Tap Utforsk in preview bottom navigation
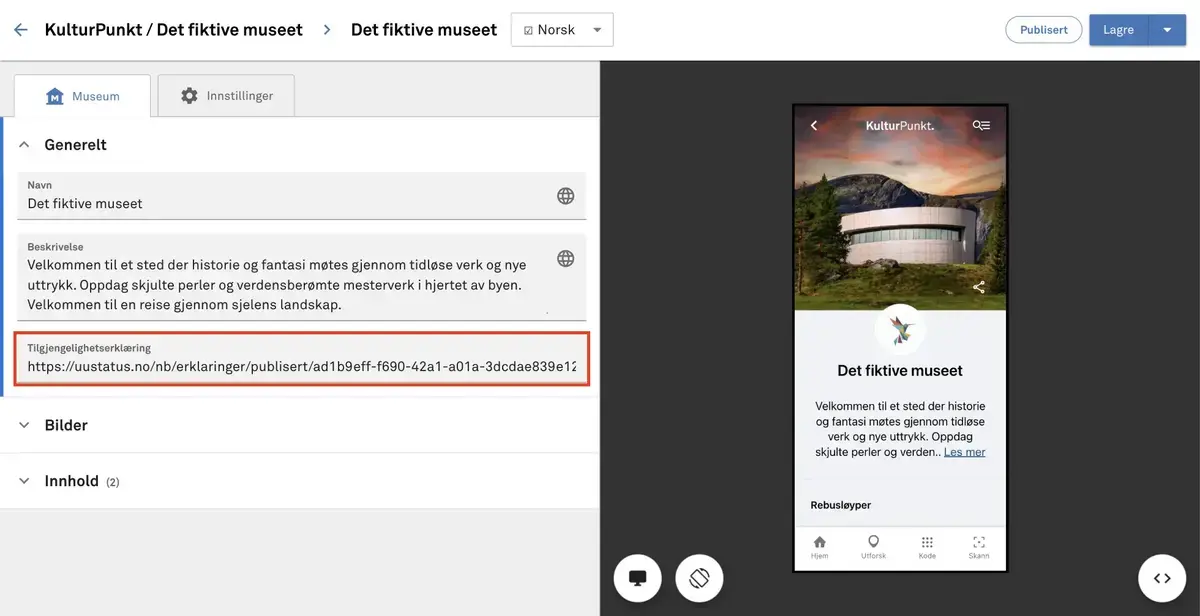 tap(873, 547)
